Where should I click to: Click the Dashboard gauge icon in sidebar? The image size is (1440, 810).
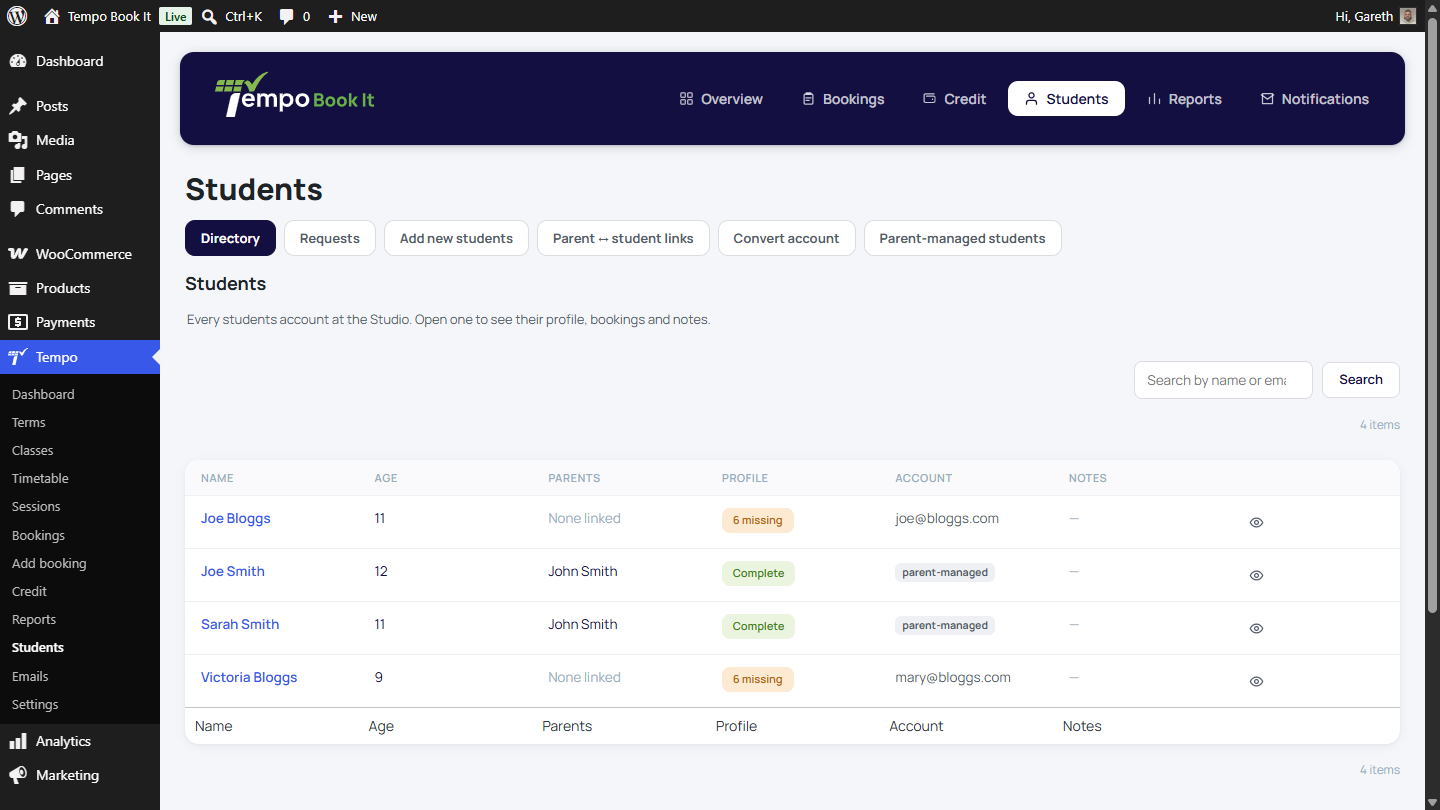click(x=18, y=61)
